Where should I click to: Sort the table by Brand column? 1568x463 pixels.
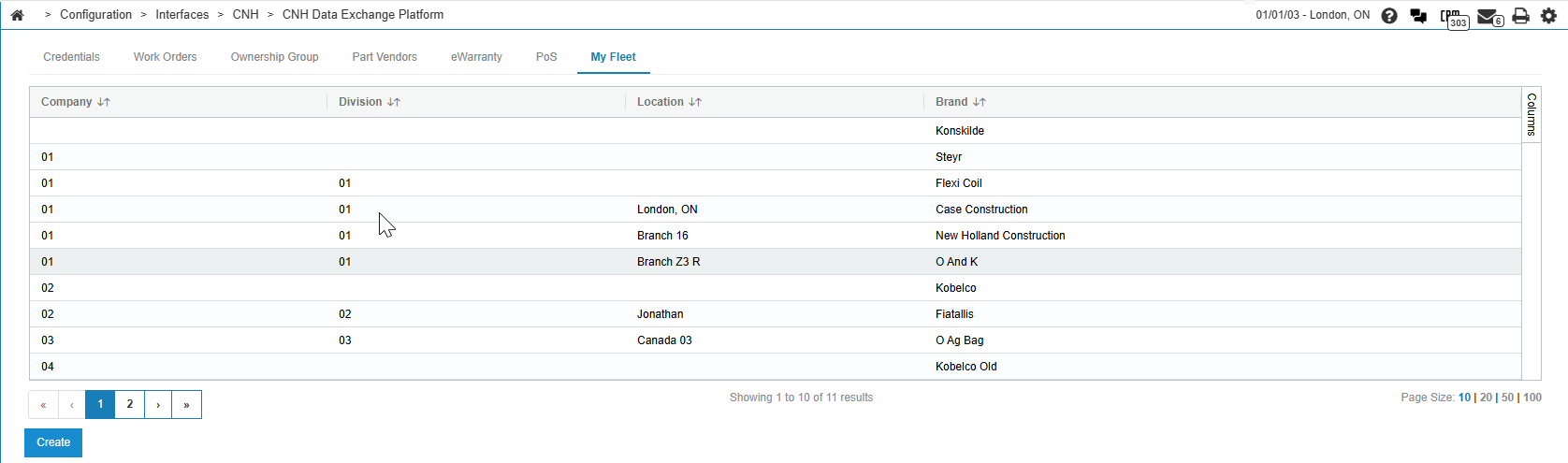(979, 102)
